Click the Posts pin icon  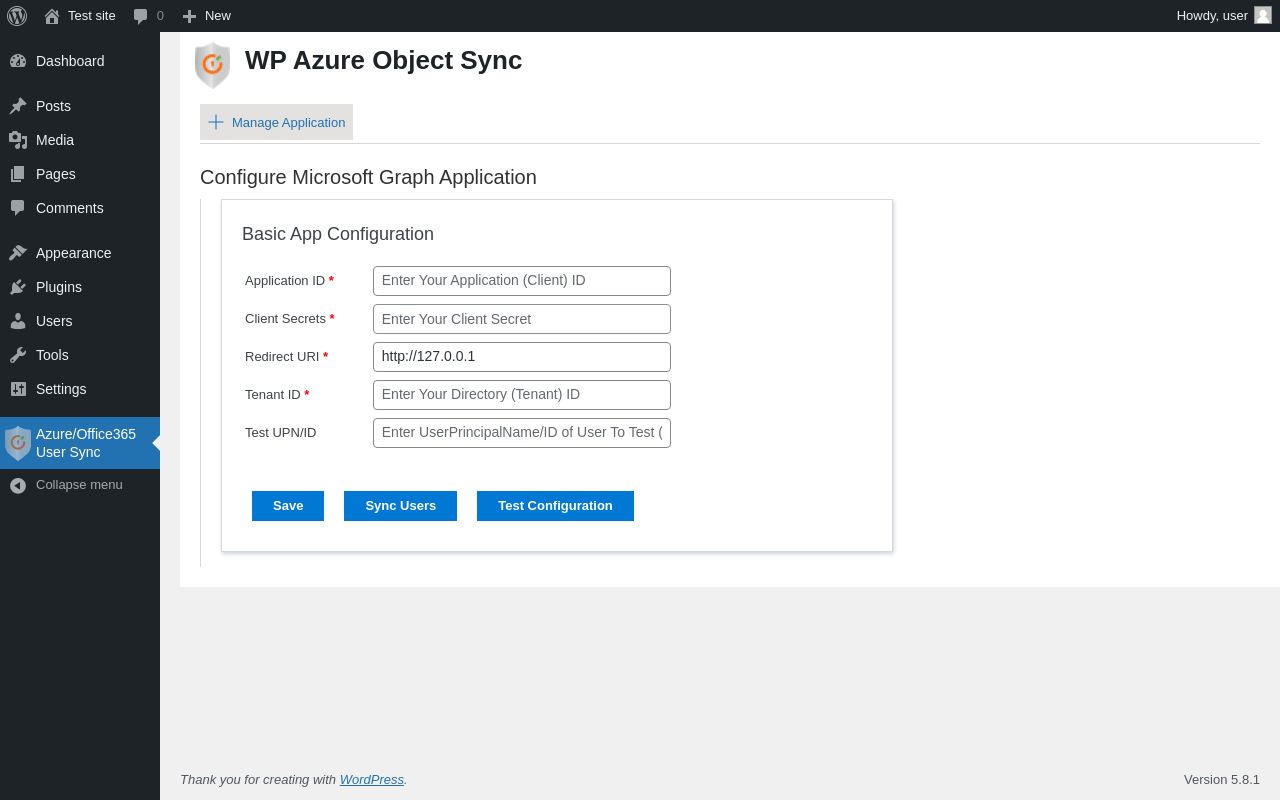tap(18, 106)
